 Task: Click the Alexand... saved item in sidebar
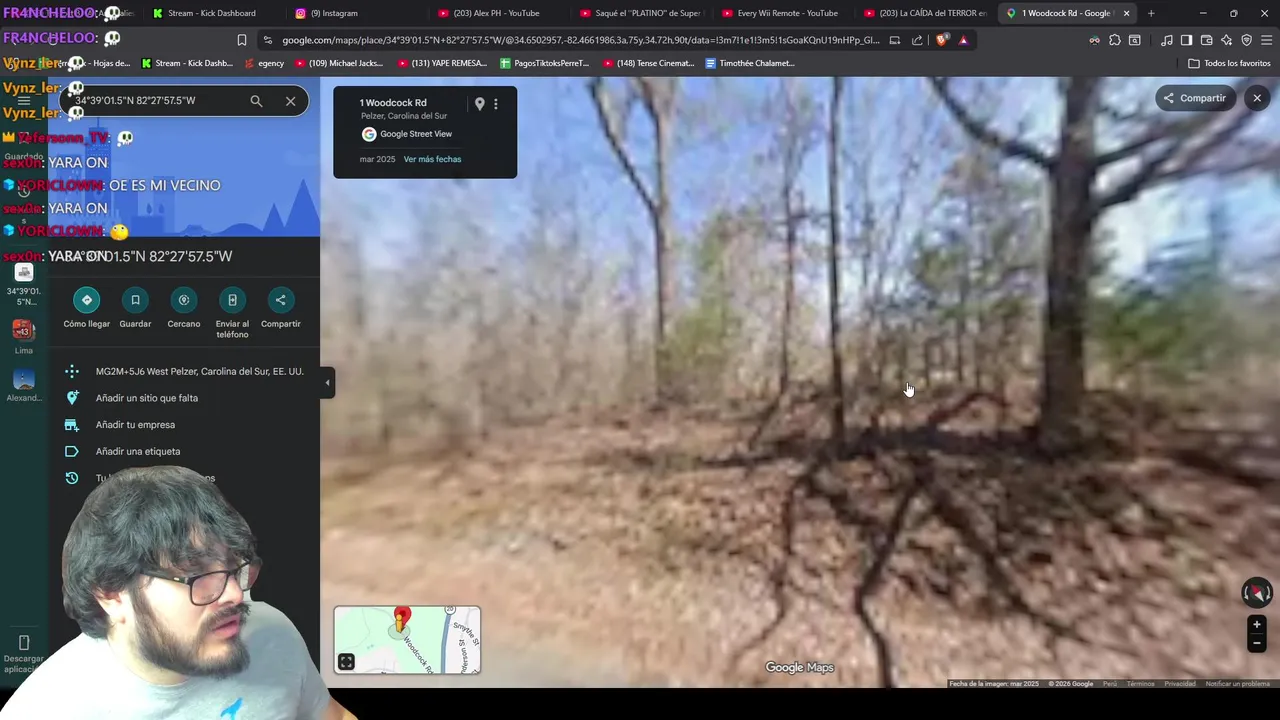24,385
